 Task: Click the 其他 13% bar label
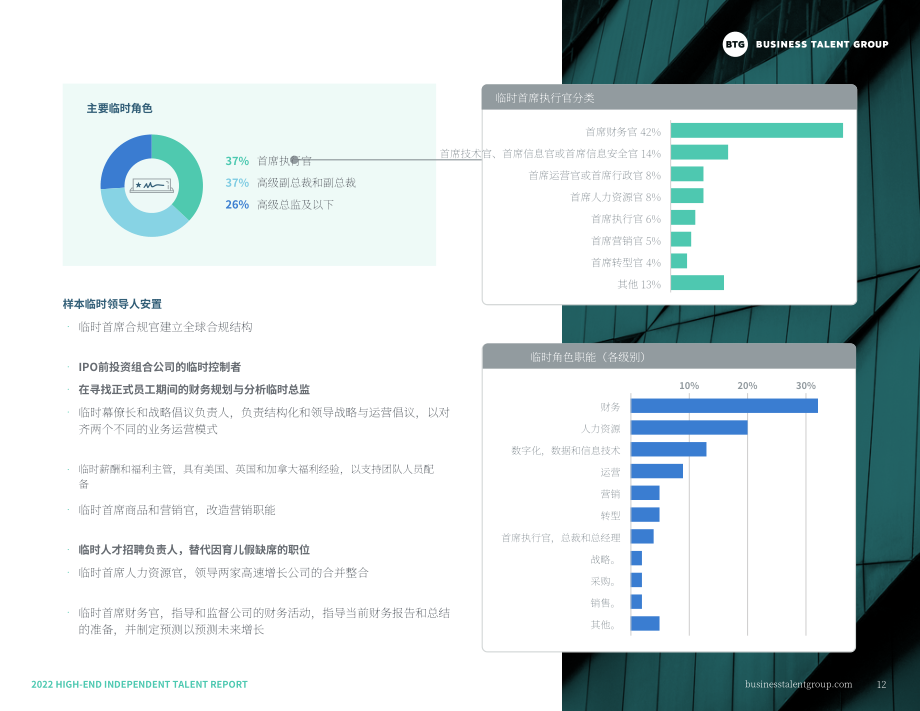(639, 285)
